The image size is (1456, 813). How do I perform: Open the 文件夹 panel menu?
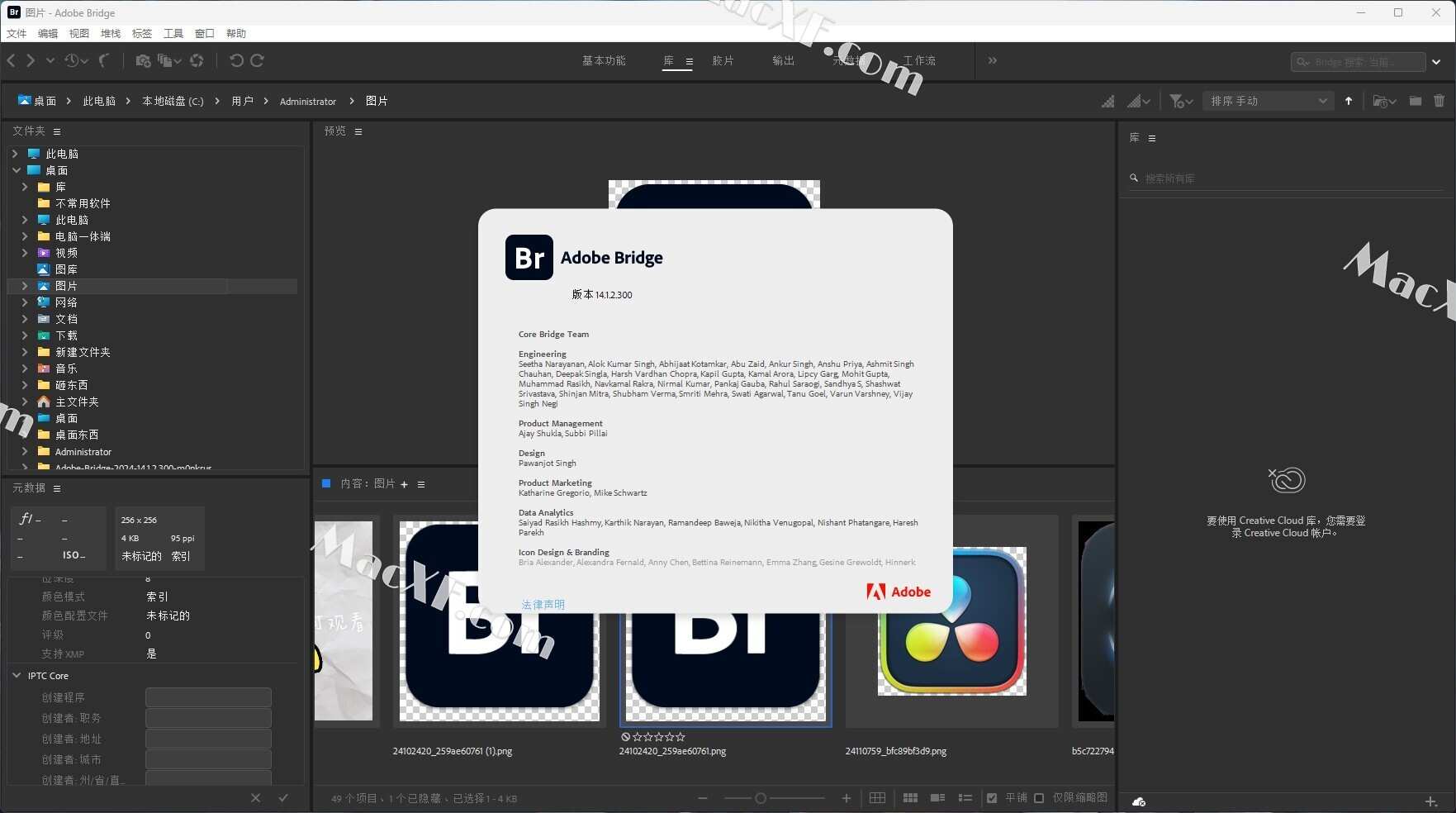click(x=57, y=131)
